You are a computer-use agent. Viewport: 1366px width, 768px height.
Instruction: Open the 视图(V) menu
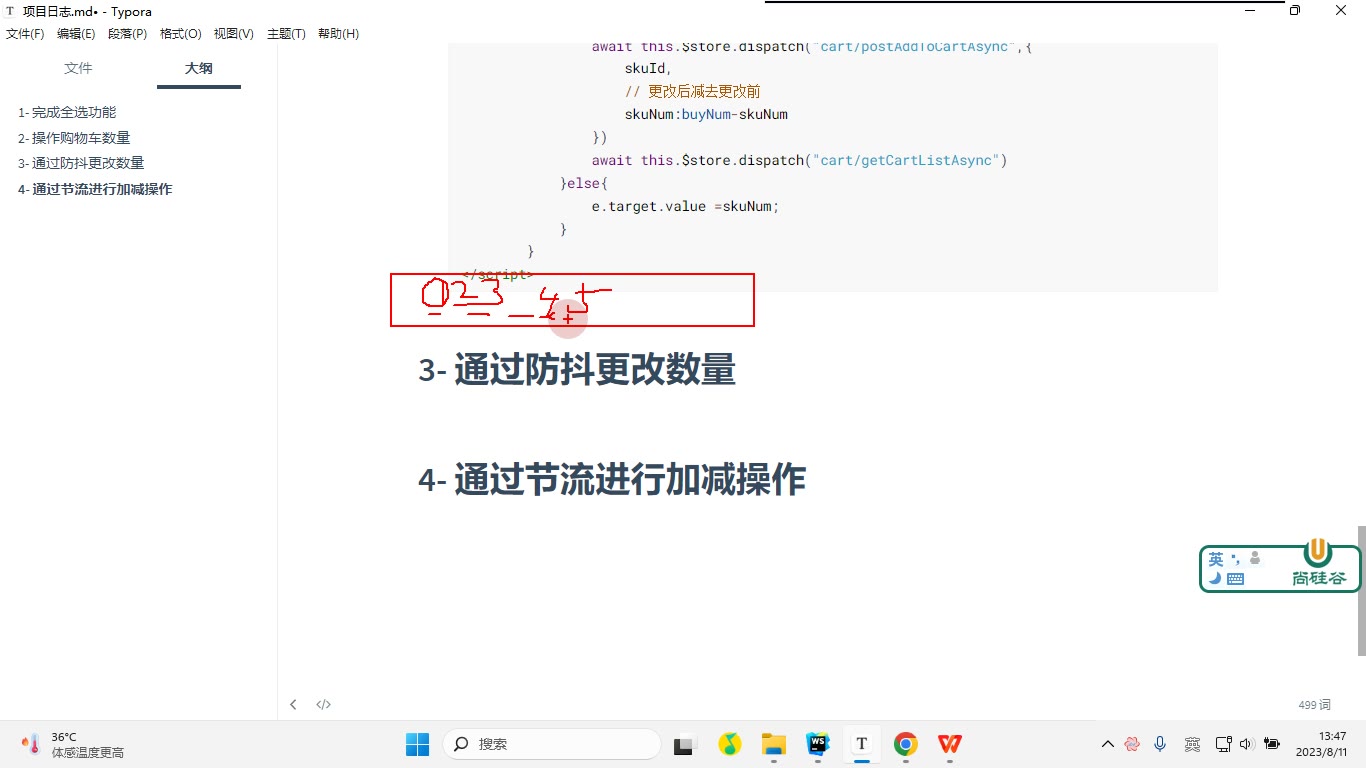233,34
